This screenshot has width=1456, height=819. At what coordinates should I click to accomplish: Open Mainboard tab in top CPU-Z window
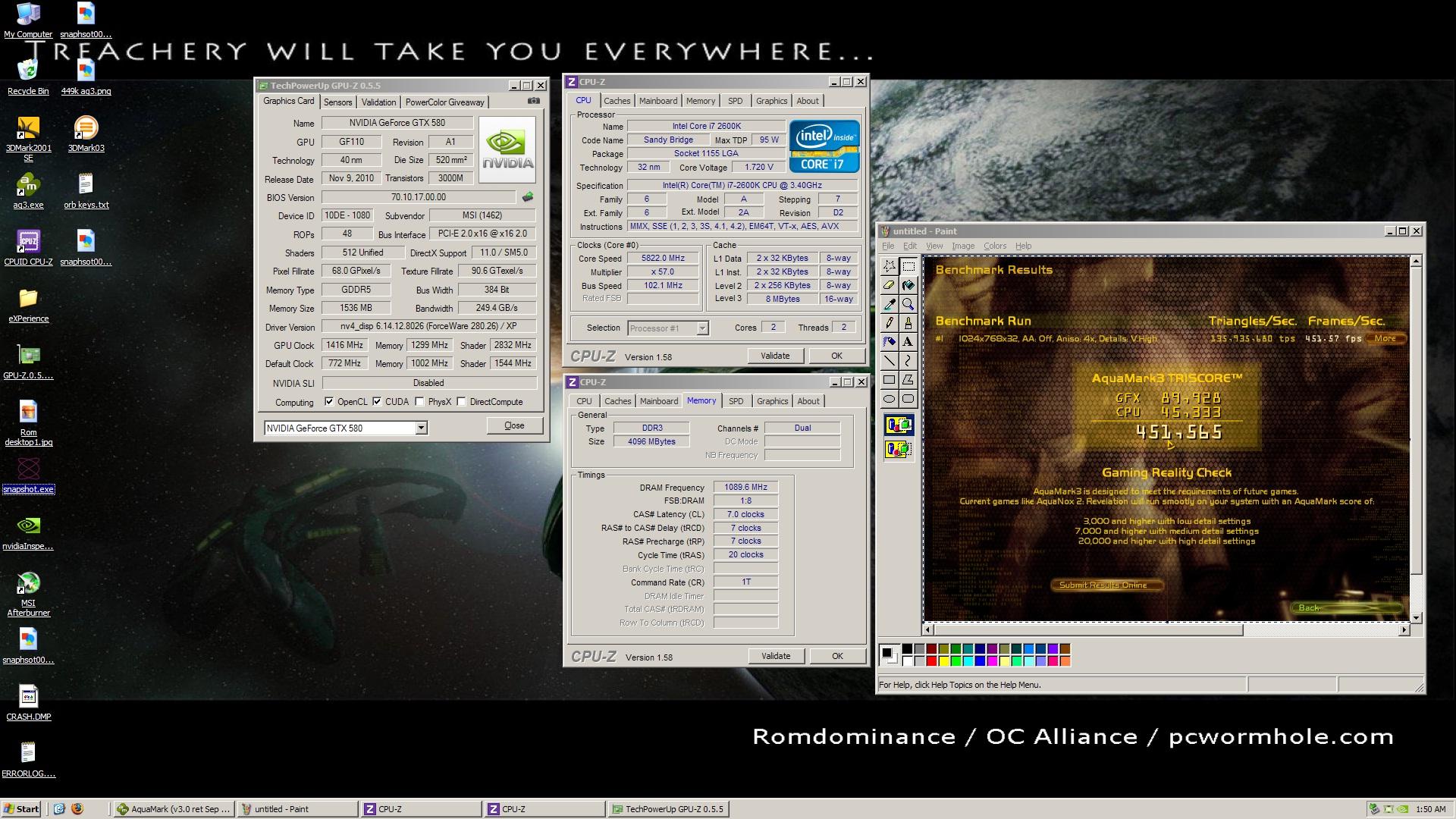pos(658,101)
